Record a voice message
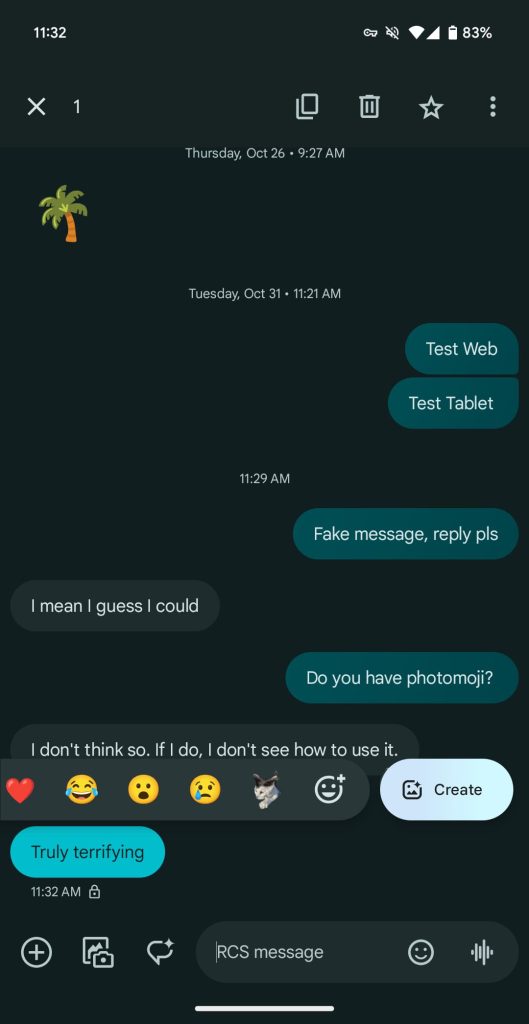Screen dimensions: 529x1024 [x=482, y=952]
